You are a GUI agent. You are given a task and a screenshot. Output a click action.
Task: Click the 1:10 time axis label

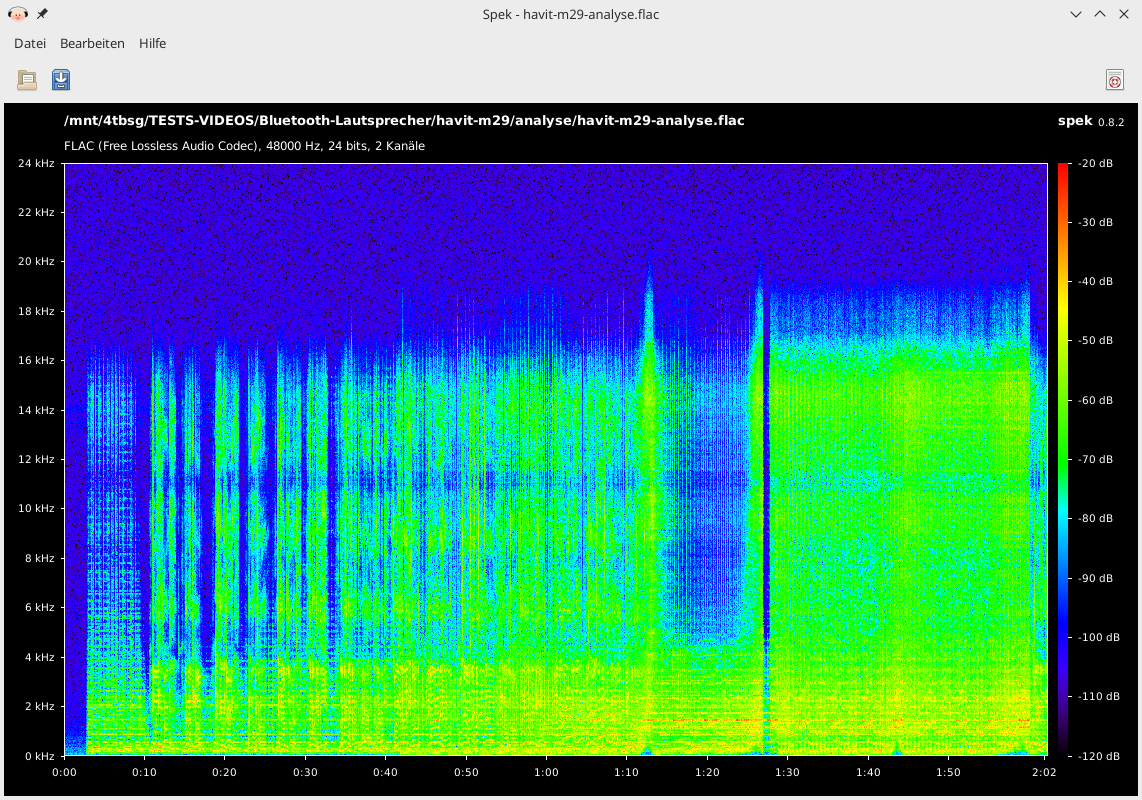(626, 772)
